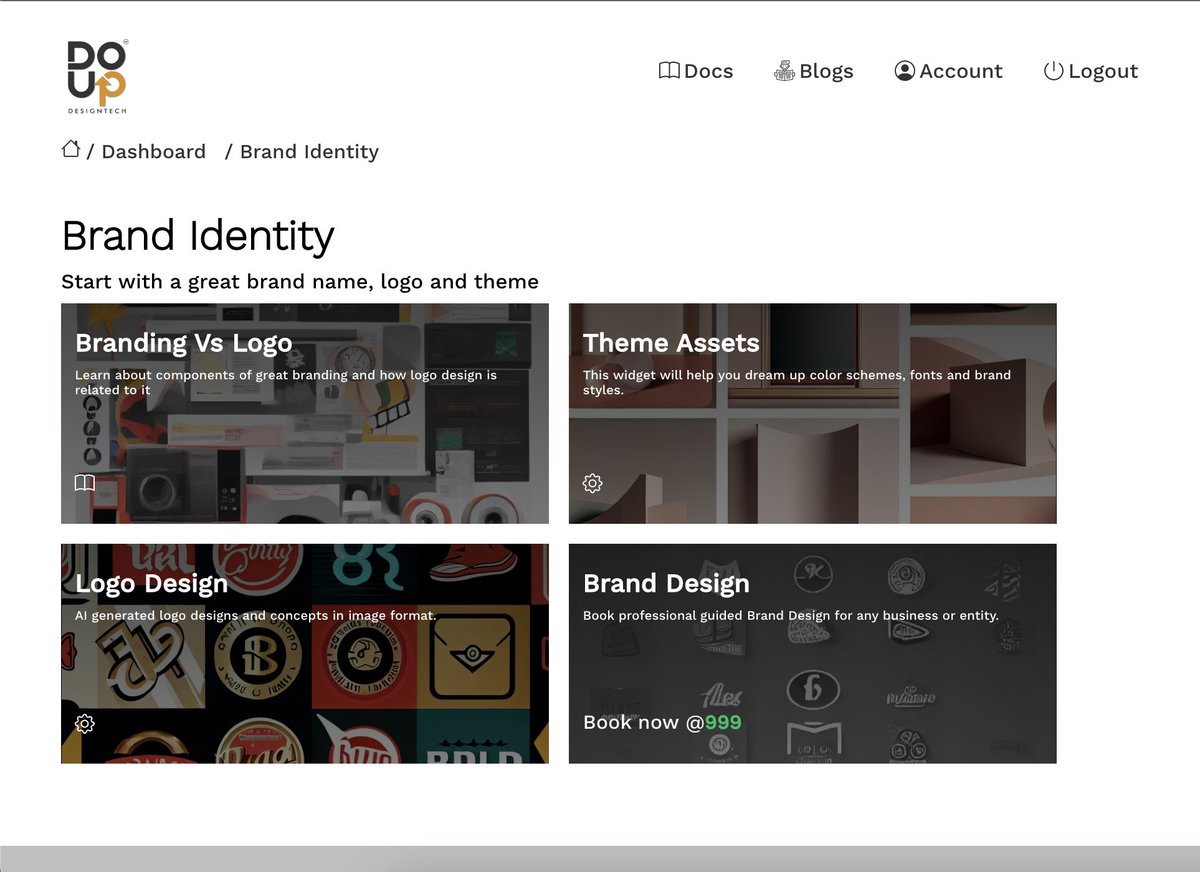The height and width of the screenshot is (872, 1200).
Task: Click the Brand Identity breadcrumb link
Action: click(309, 152)
